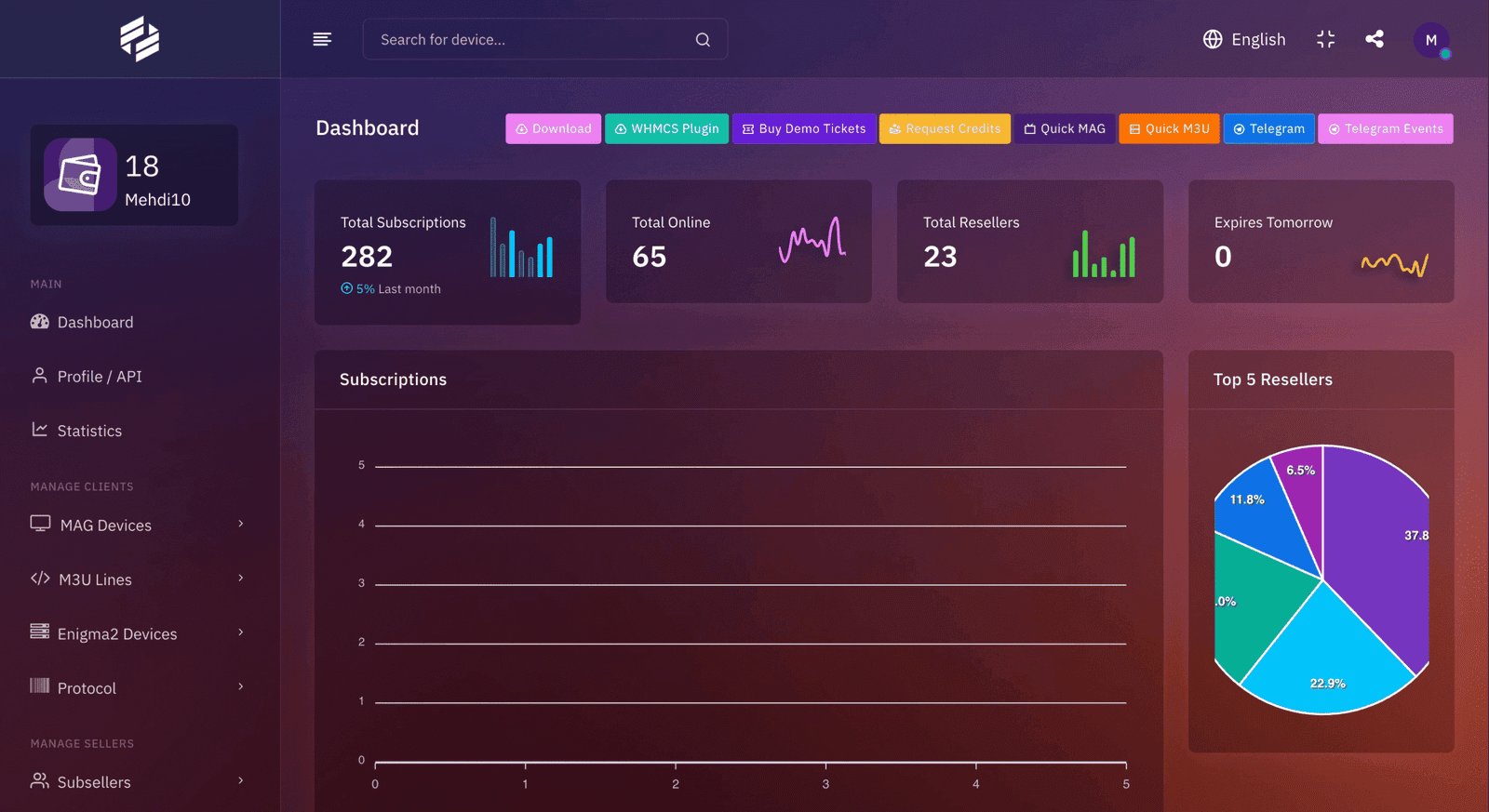Select the 22.9% cyan pie slice
Image resolution: width=1489 pixels, height=812 pixels.
click(1326, 665)
